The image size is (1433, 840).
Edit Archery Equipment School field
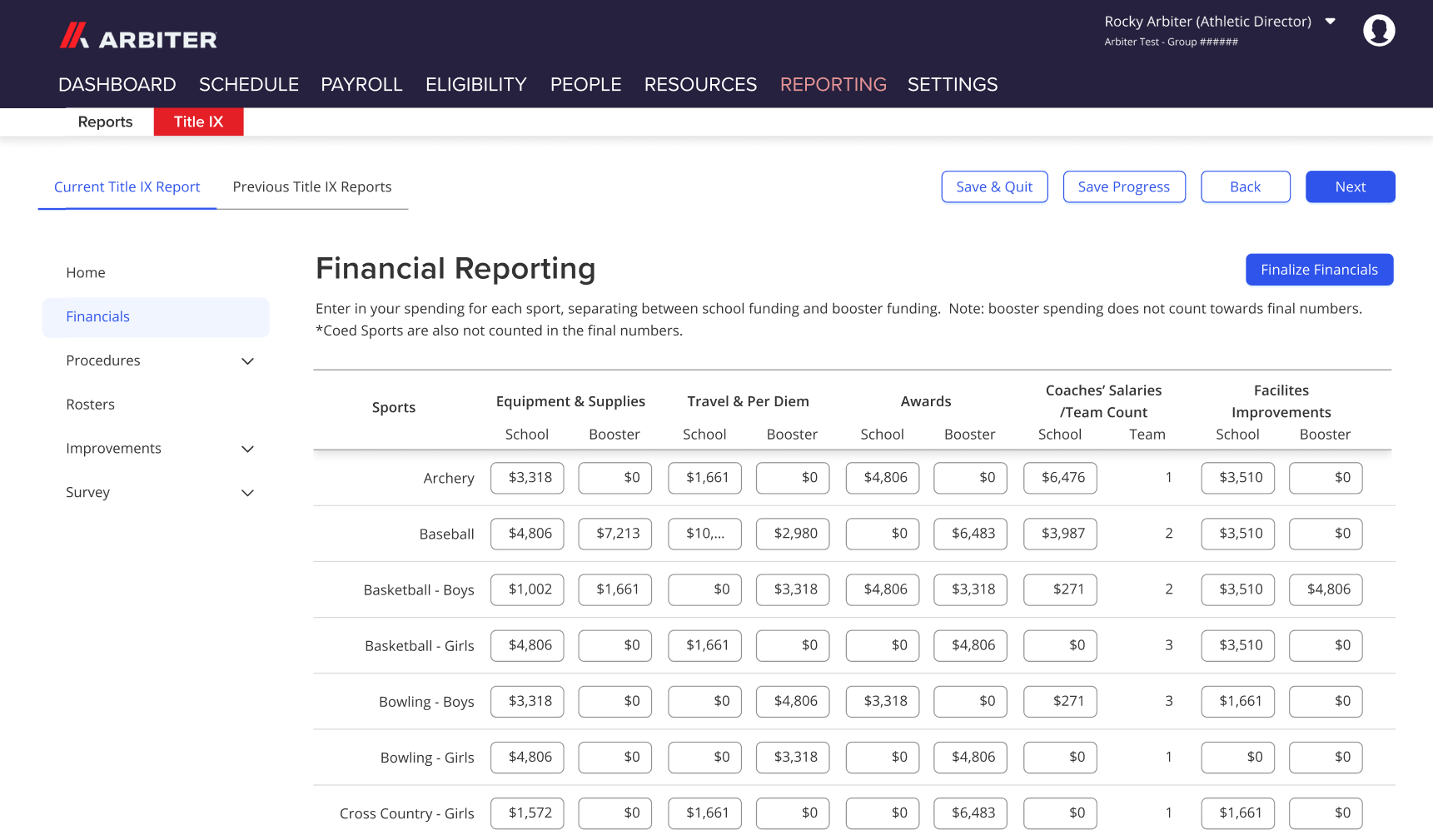point(527,478)
